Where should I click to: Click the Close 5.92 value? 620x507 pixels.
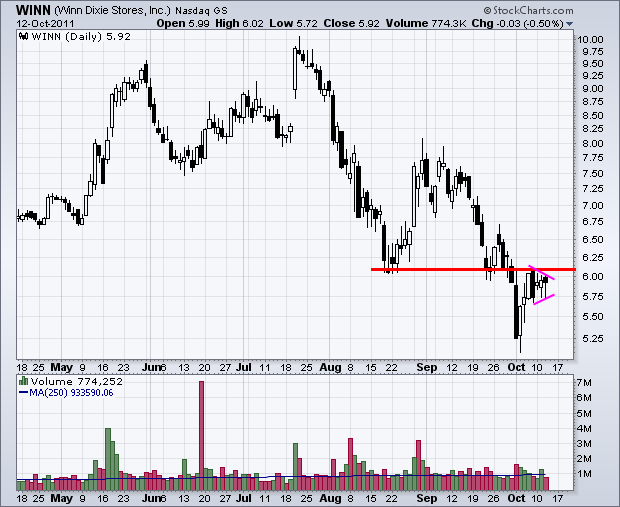[351, 23]
